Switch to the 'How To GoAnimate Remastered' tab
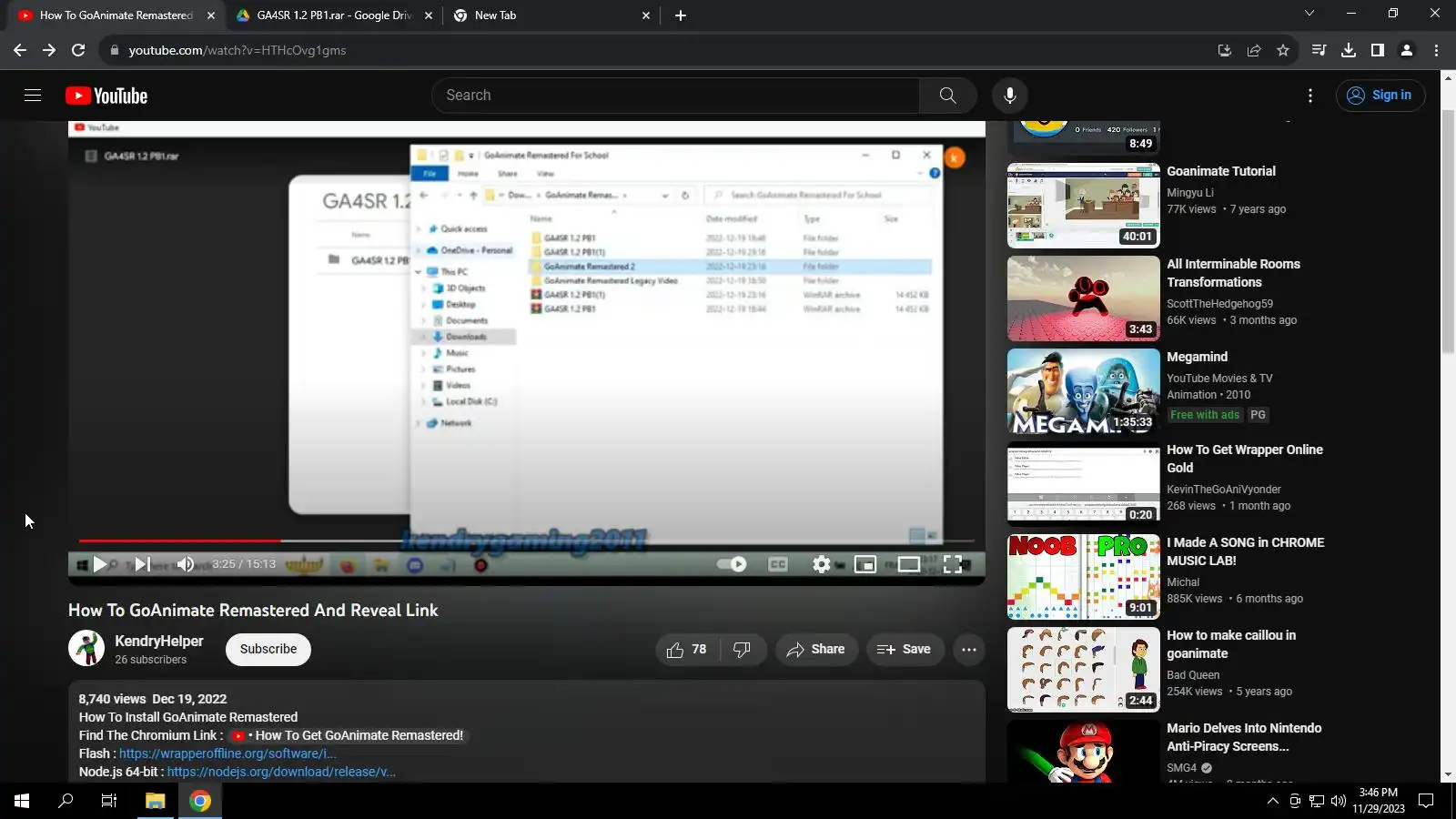Viewport: 1456px width, 819px height. (116, 15)
